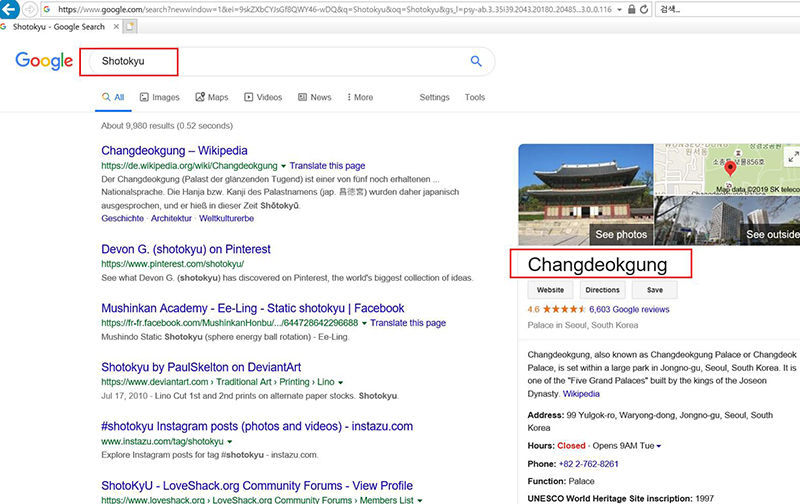Viewport: 800px width, 504px height.
Task: Expand the dropdown arrow after deviantart Lino breadcrumb
Action: click(340, 383)
